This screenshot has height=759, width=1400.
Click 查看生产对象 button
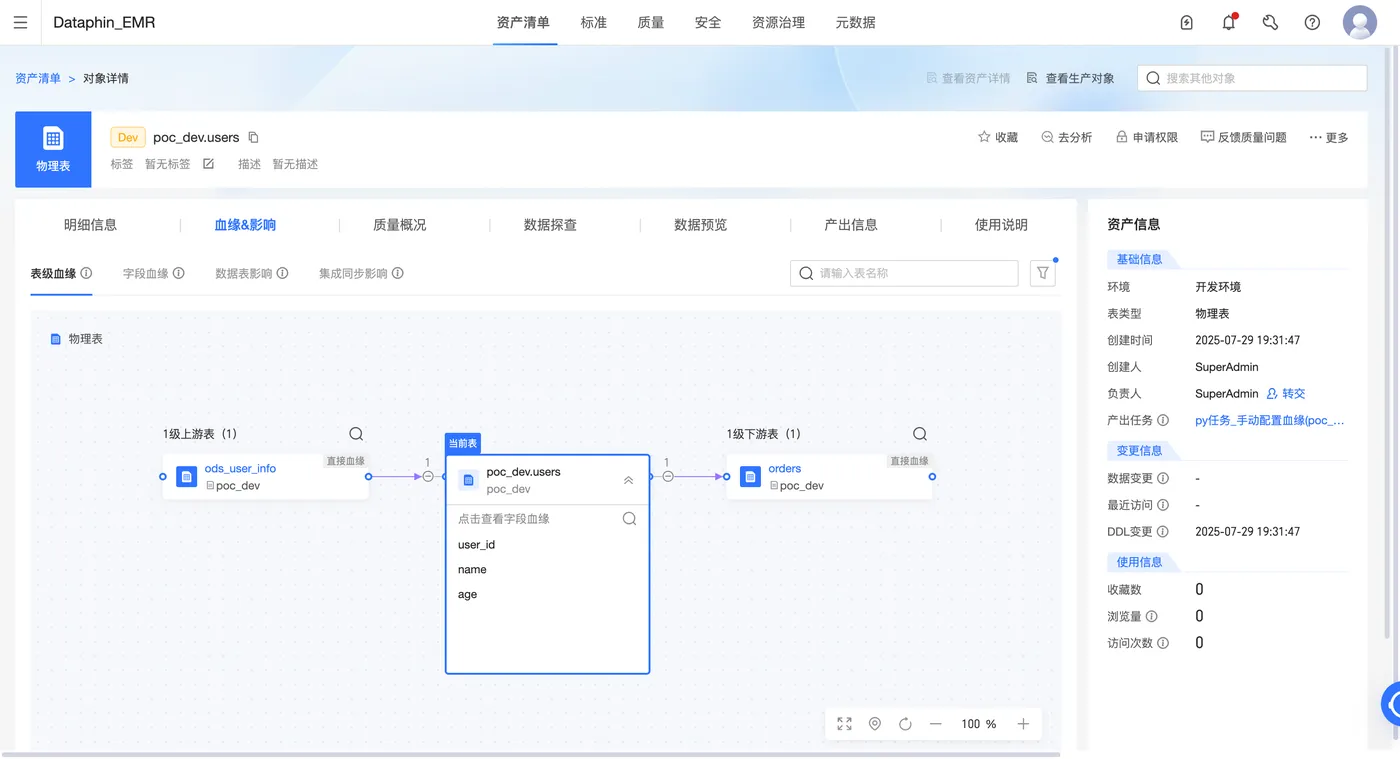click(x=1071, y=78)
